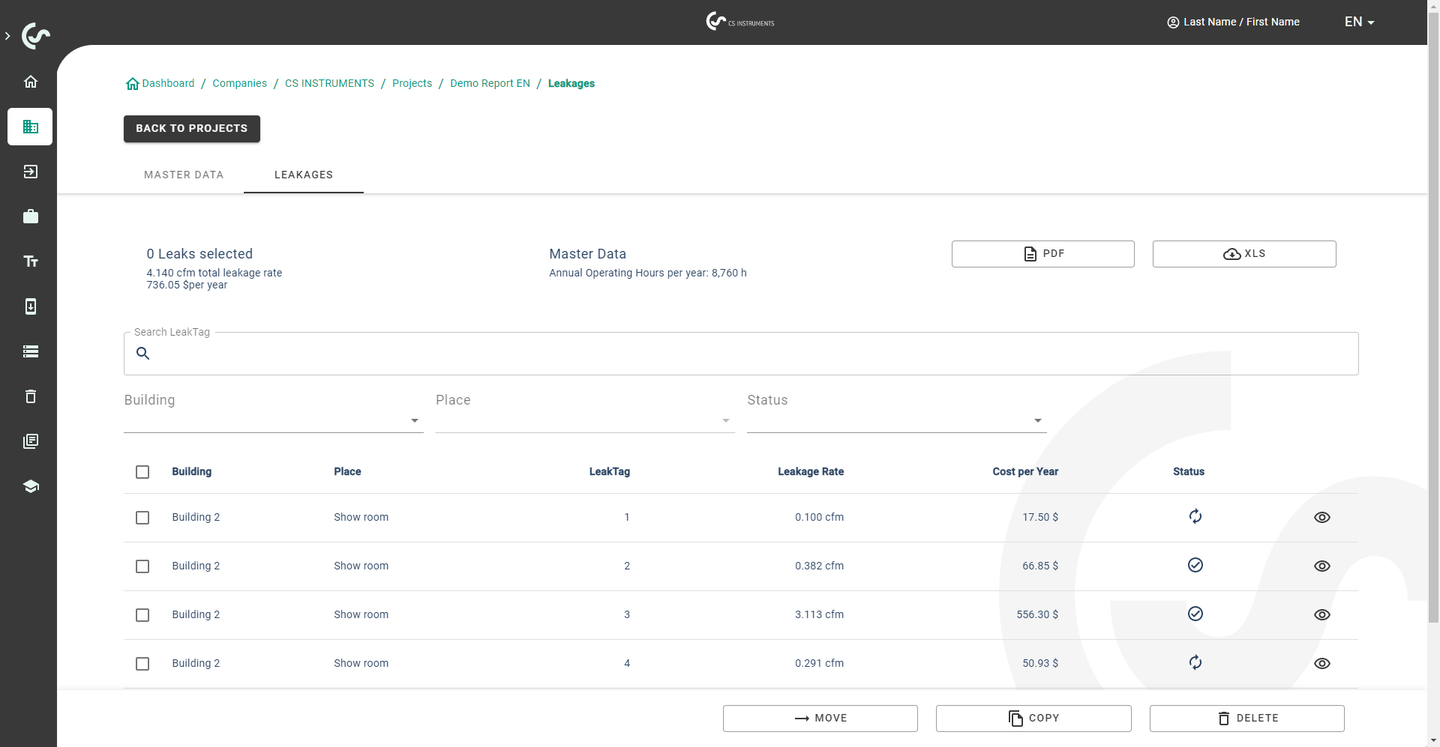
Task: Select the LEAKAGES tab
Action: 303,174
